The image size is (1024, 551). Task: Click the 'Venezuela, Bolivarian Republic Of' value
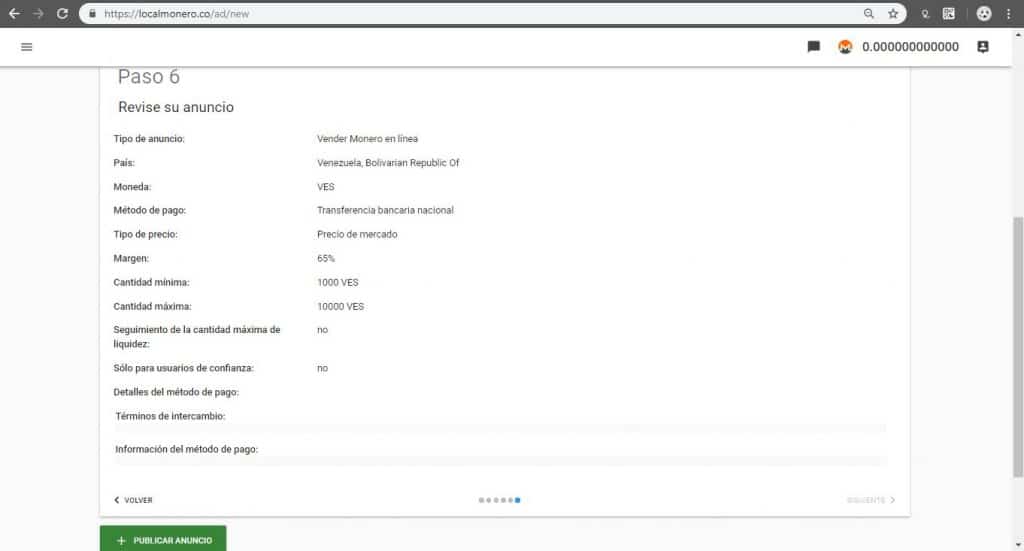[x=389, y=163]
